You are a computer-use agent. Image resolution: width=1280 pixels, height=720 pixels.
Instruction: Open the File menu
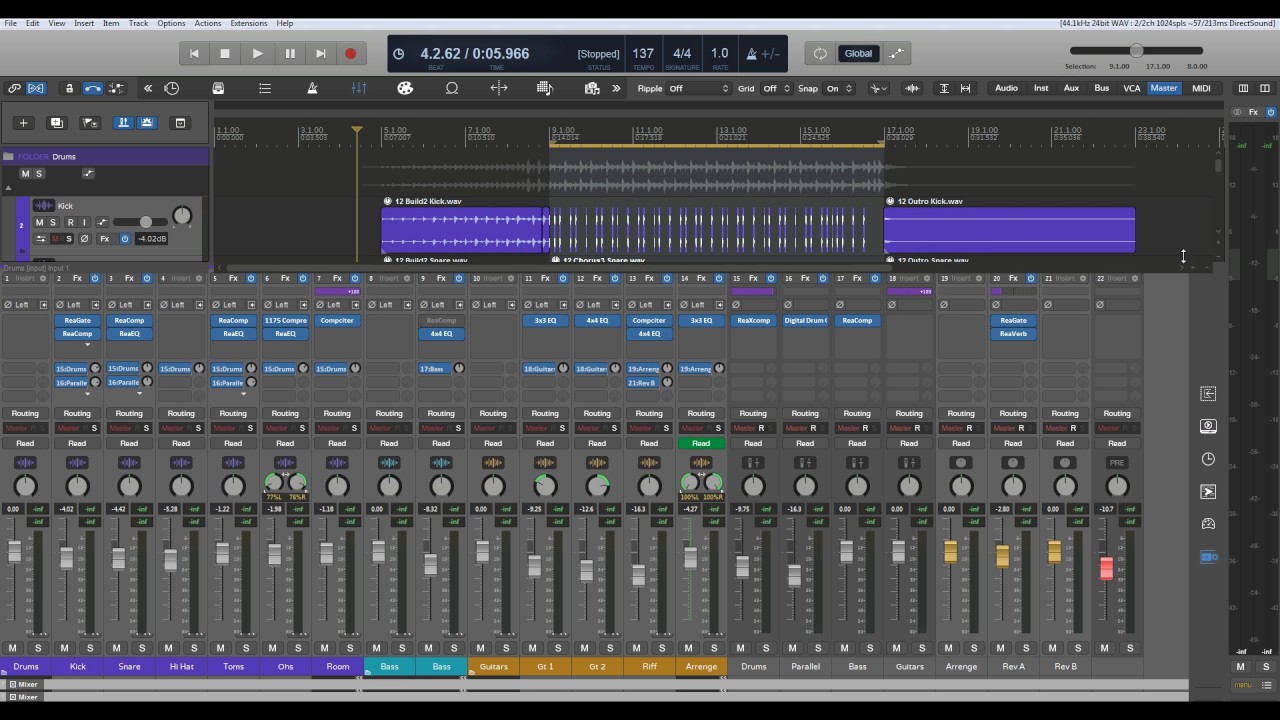click(x=10, y=23)
